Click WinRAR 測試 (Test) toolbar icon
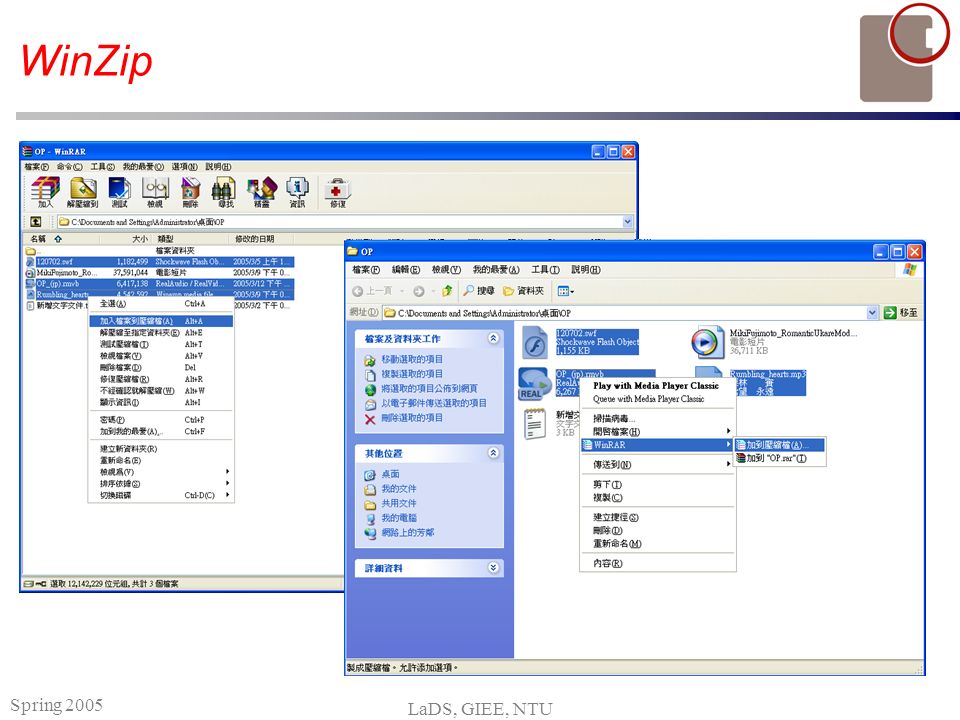 point(119,192)
